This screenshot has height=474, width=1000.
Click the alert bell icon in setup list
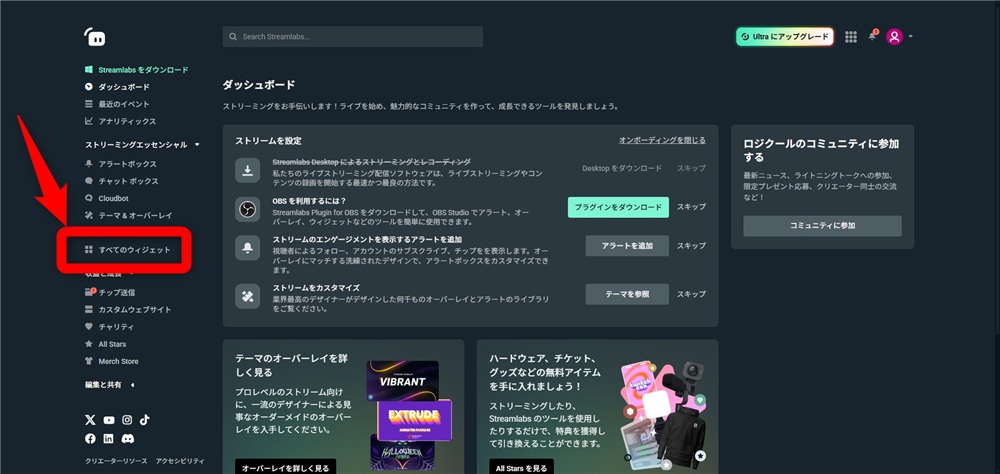247,248
